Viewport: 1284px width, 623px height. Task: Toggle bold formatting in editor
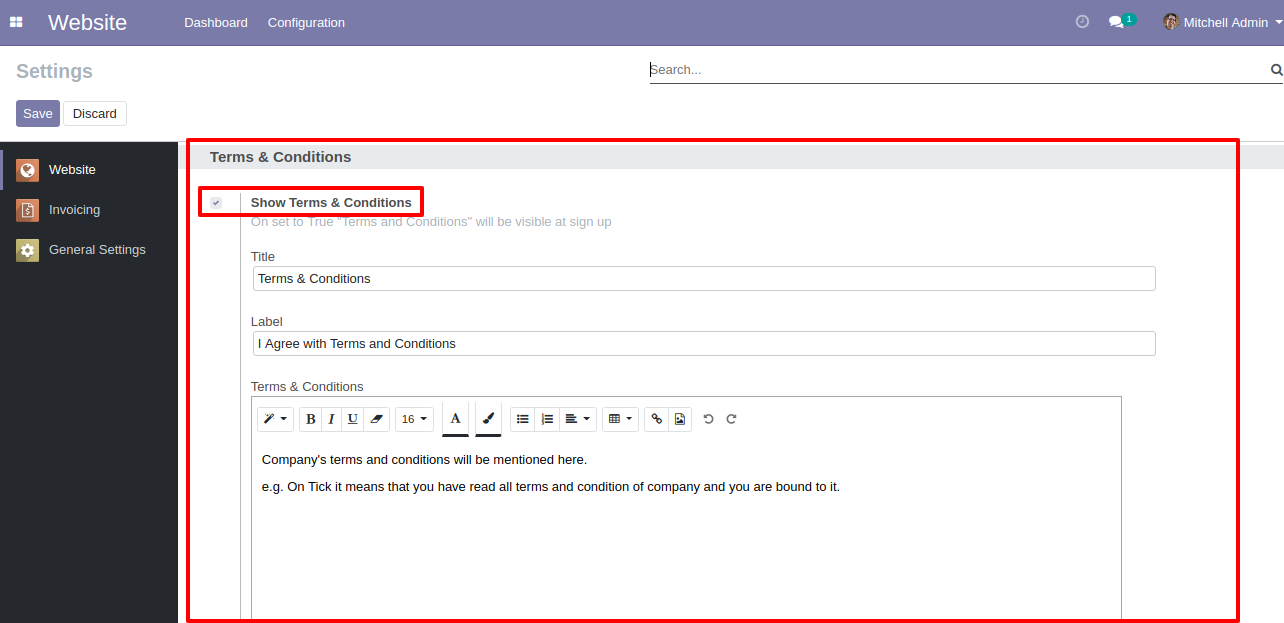pyautogui.click(x=311, y=419)
